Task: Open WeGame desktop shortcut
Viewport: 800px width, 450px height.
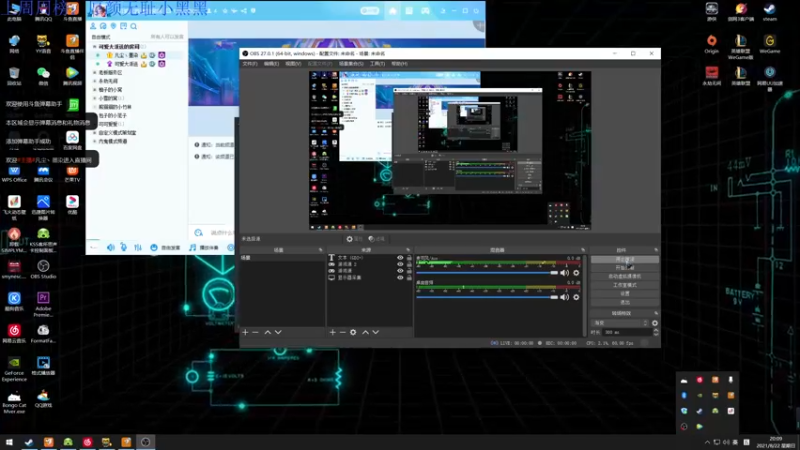Action: pyautogui.click(x=769, y=44)
